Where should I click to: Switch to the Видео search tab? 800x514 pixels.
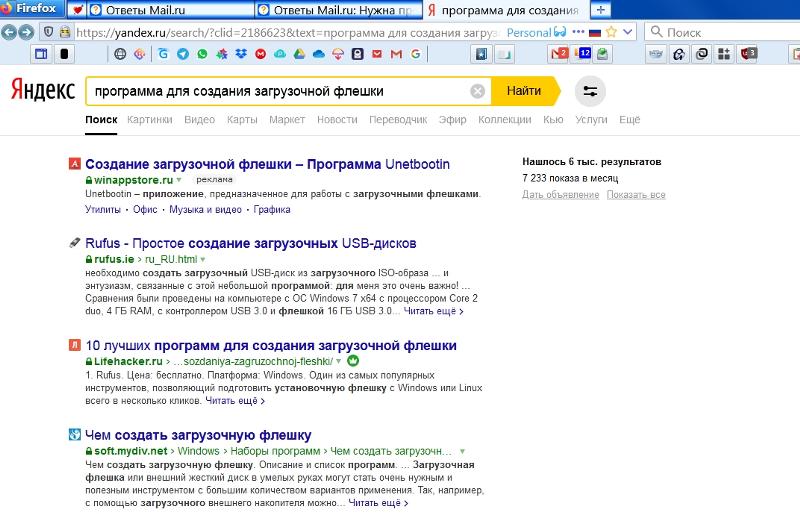[x=199, y=119]
